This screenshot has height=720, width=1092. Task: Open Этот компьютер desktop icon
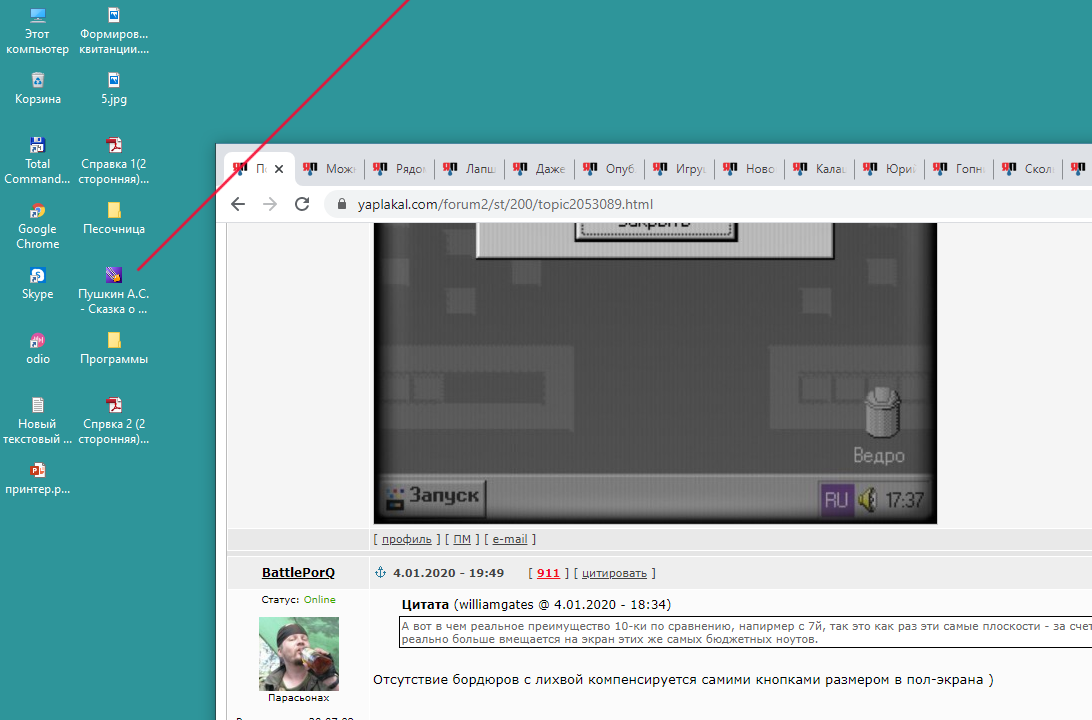(x=38, y=31)
